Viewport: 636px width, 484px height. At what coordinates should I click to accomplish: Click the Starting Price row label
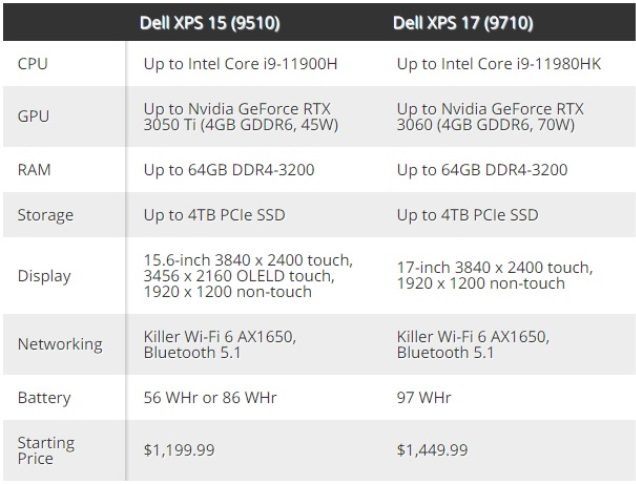[x=46, y=450]
